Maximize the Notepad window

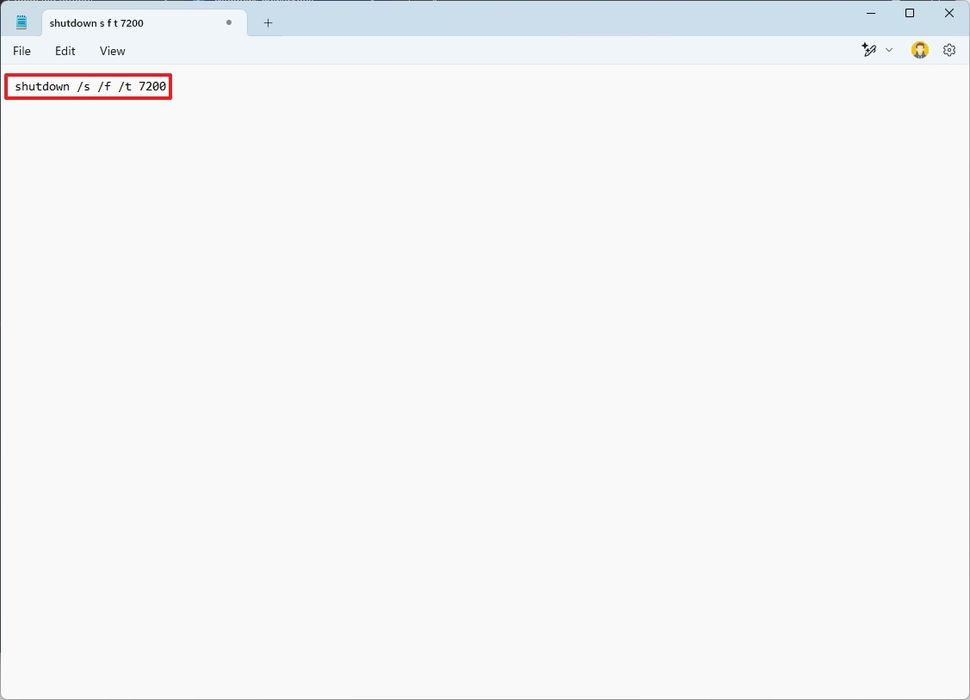(x=909, y=13)
